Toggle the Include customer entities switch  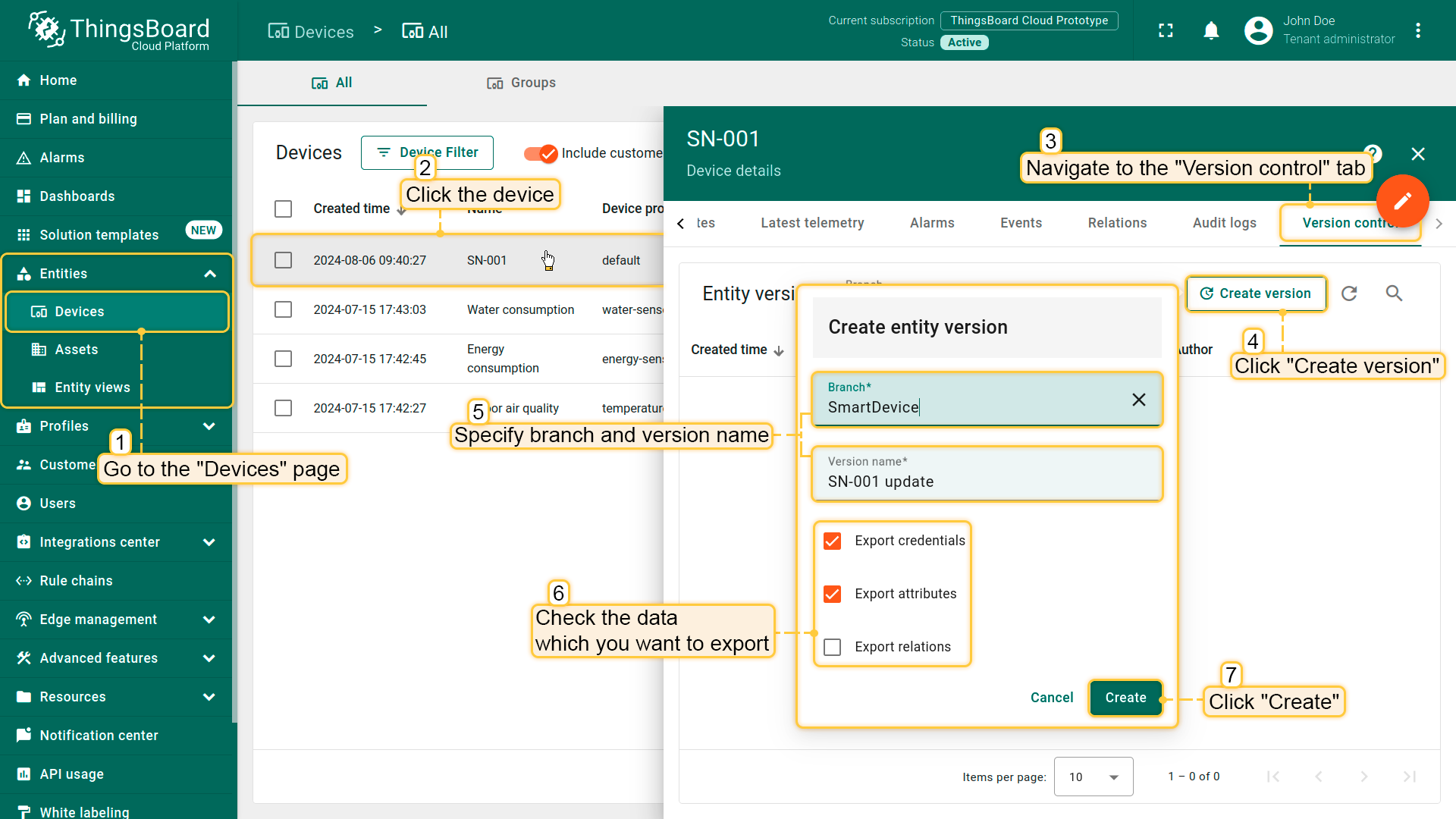click(x=541, y=153)
